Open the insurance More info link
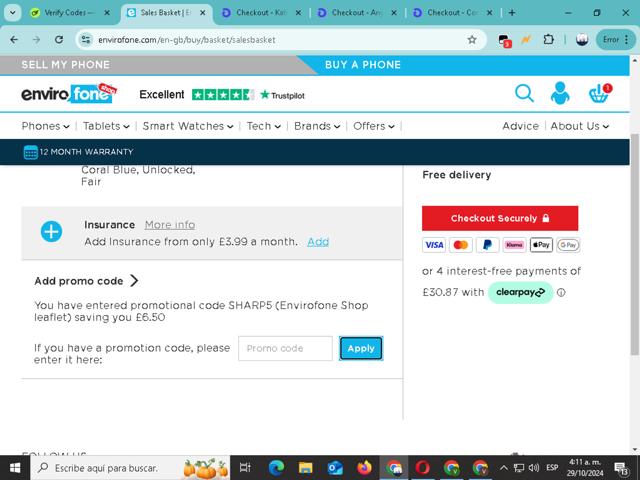The image size is (640, 480). pyautogui.click(x=170, y=225)
